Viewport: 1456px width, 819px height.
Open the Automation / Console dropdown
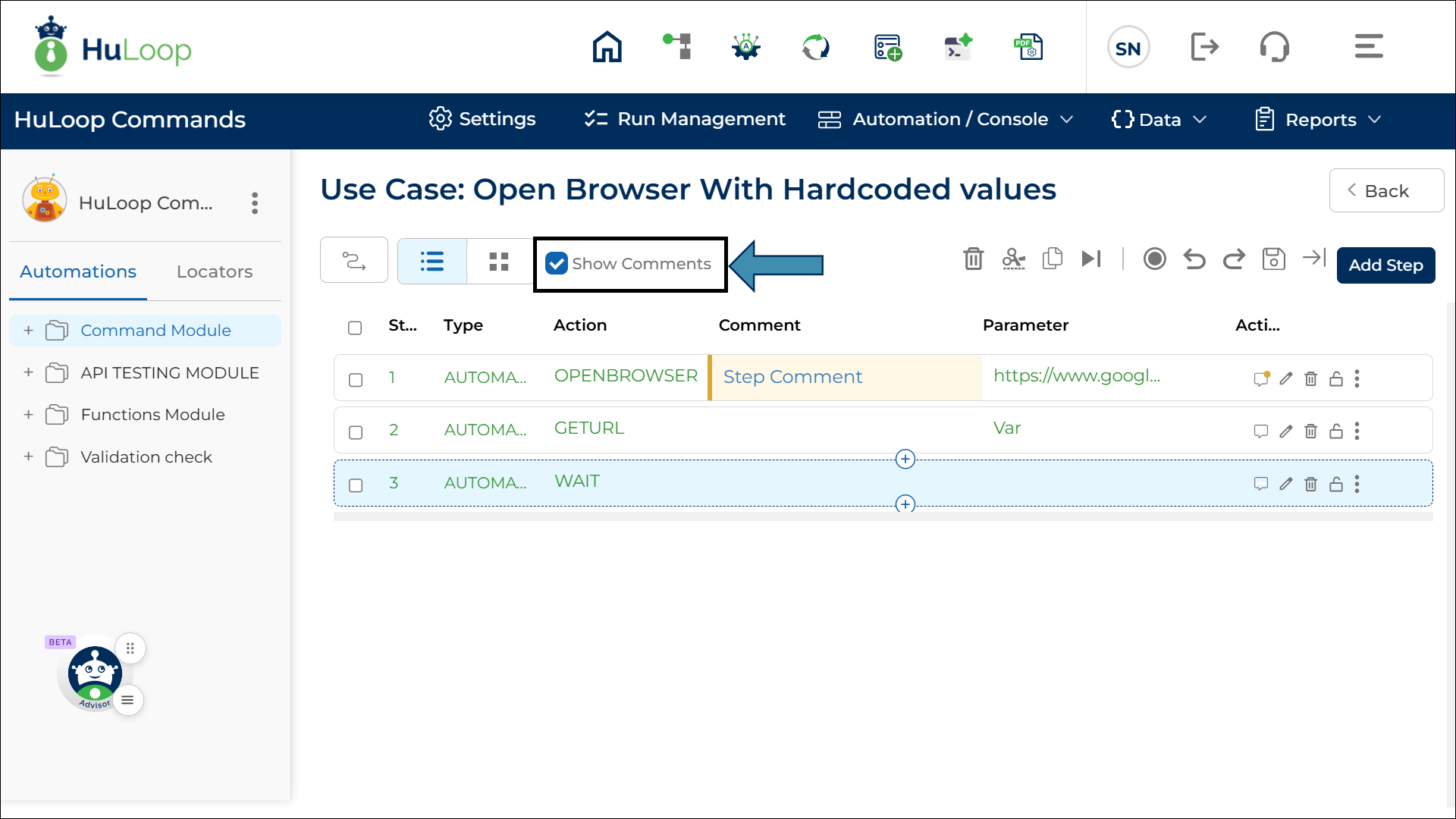pyautogui.click(x=946, y=120)
